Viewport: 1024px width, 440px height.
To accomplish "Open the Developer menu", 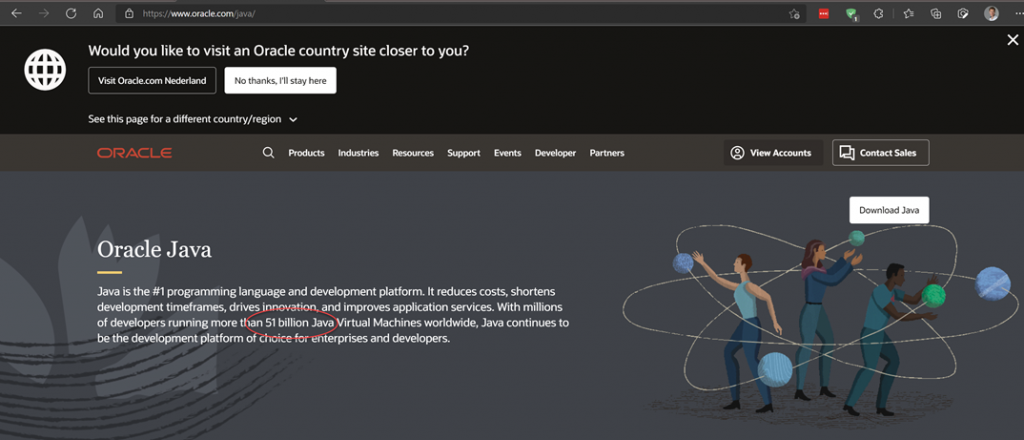I will (x=555, y=153).
